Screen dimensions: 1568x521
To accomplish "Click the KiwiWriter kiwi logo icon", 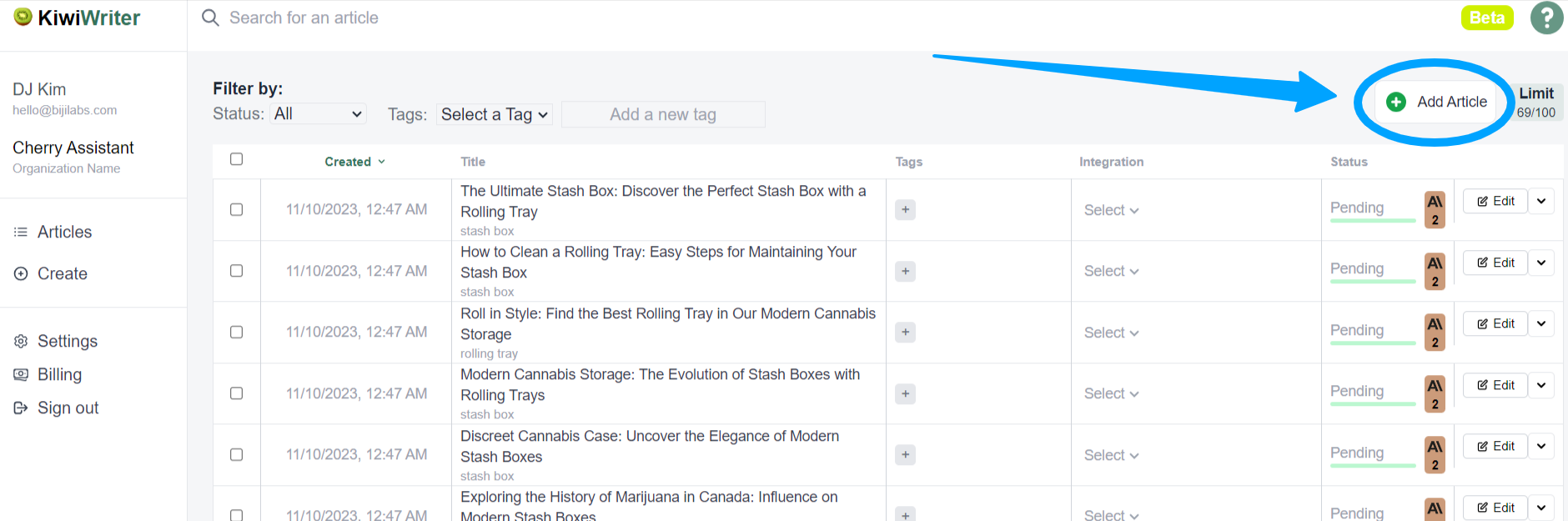I will (23, 18).
